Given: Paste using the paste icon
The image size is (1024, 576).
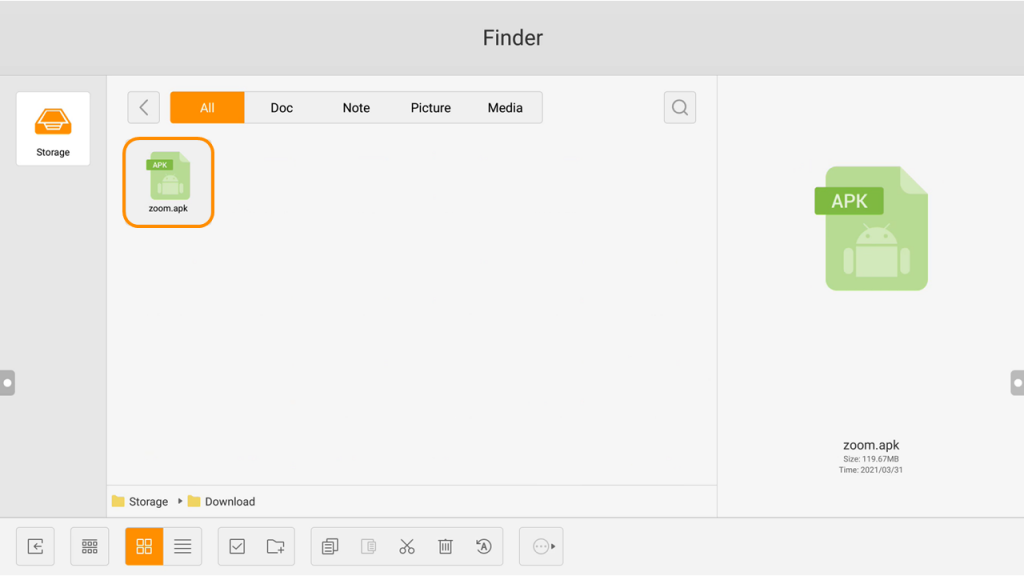Looking at the screenshot, I should (x=368, y=546).
